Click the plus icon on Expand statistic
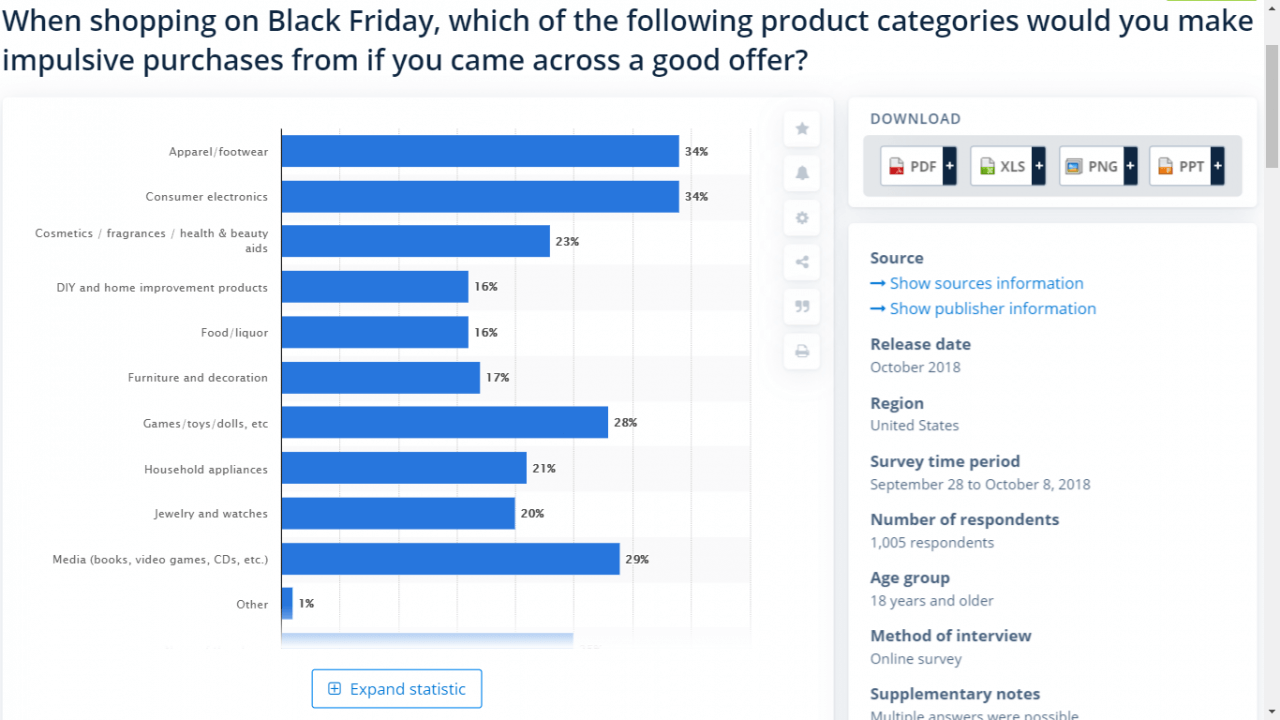Screen dimensions: 1280x720 [x=334, y=689]
